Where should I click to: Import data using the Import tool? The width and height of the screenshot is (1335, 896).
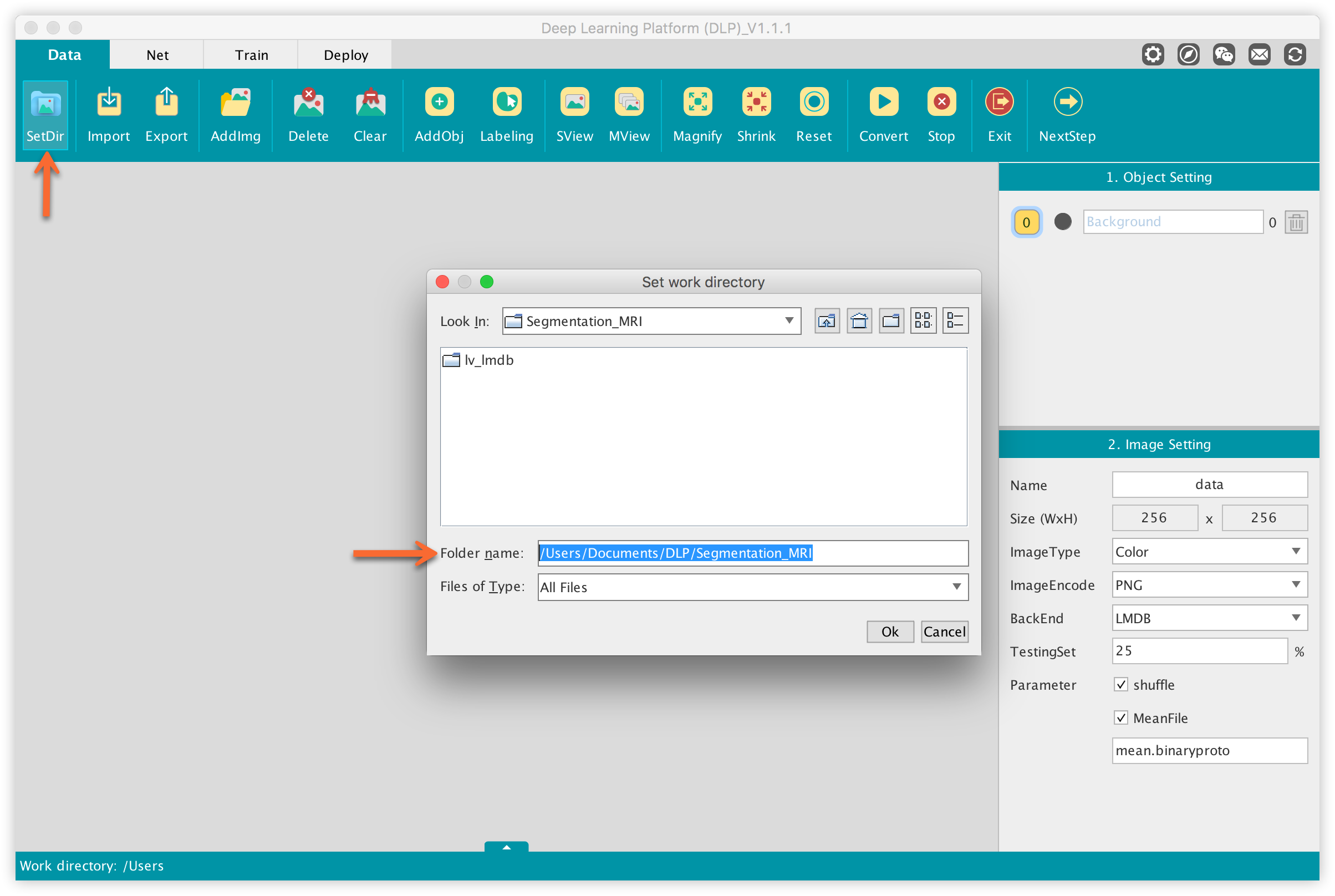109,114
